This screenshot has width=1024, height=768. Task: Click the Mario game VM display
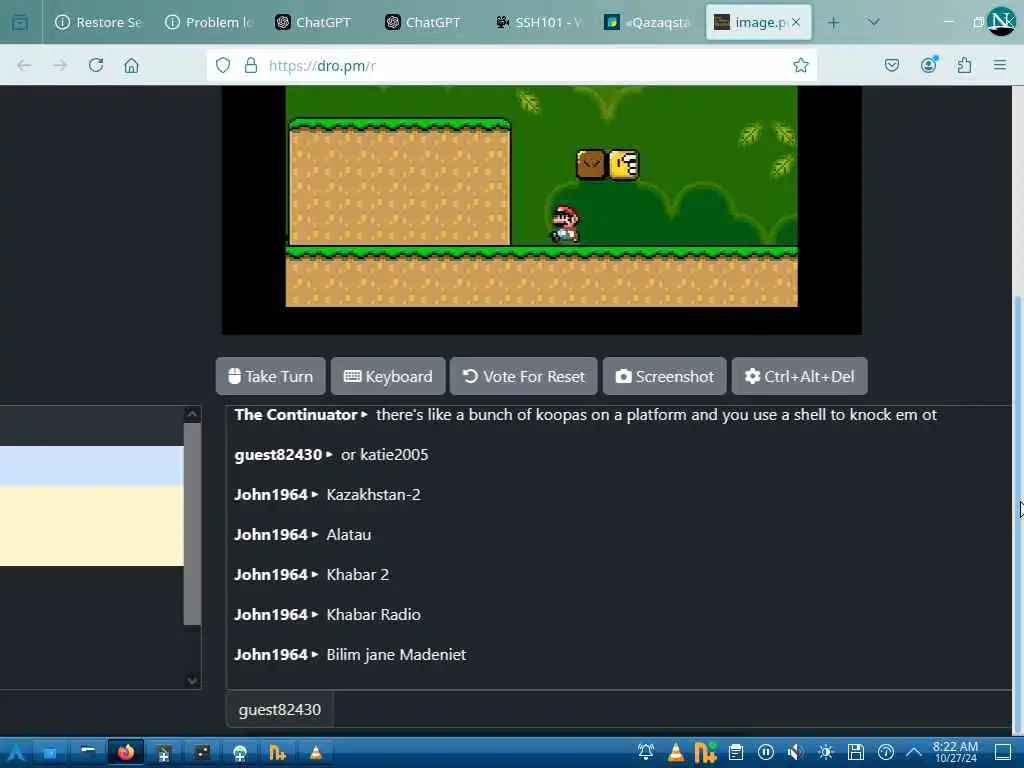click(x=541, y=210)
